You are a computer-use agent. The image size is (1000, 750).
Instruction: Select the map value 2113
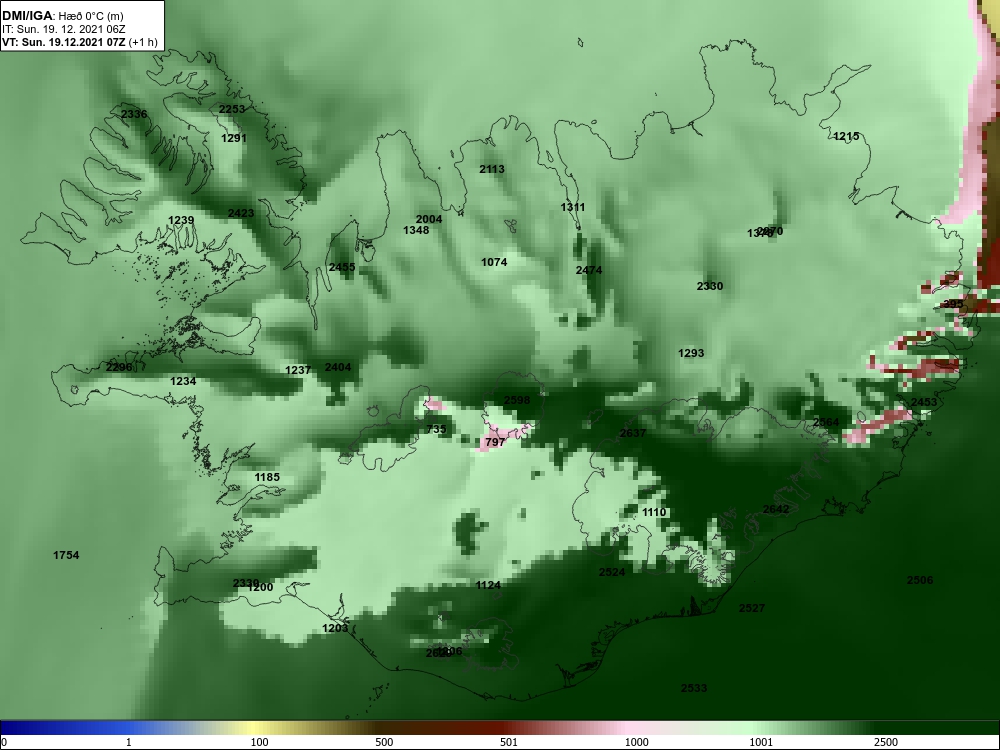[492, 169]
